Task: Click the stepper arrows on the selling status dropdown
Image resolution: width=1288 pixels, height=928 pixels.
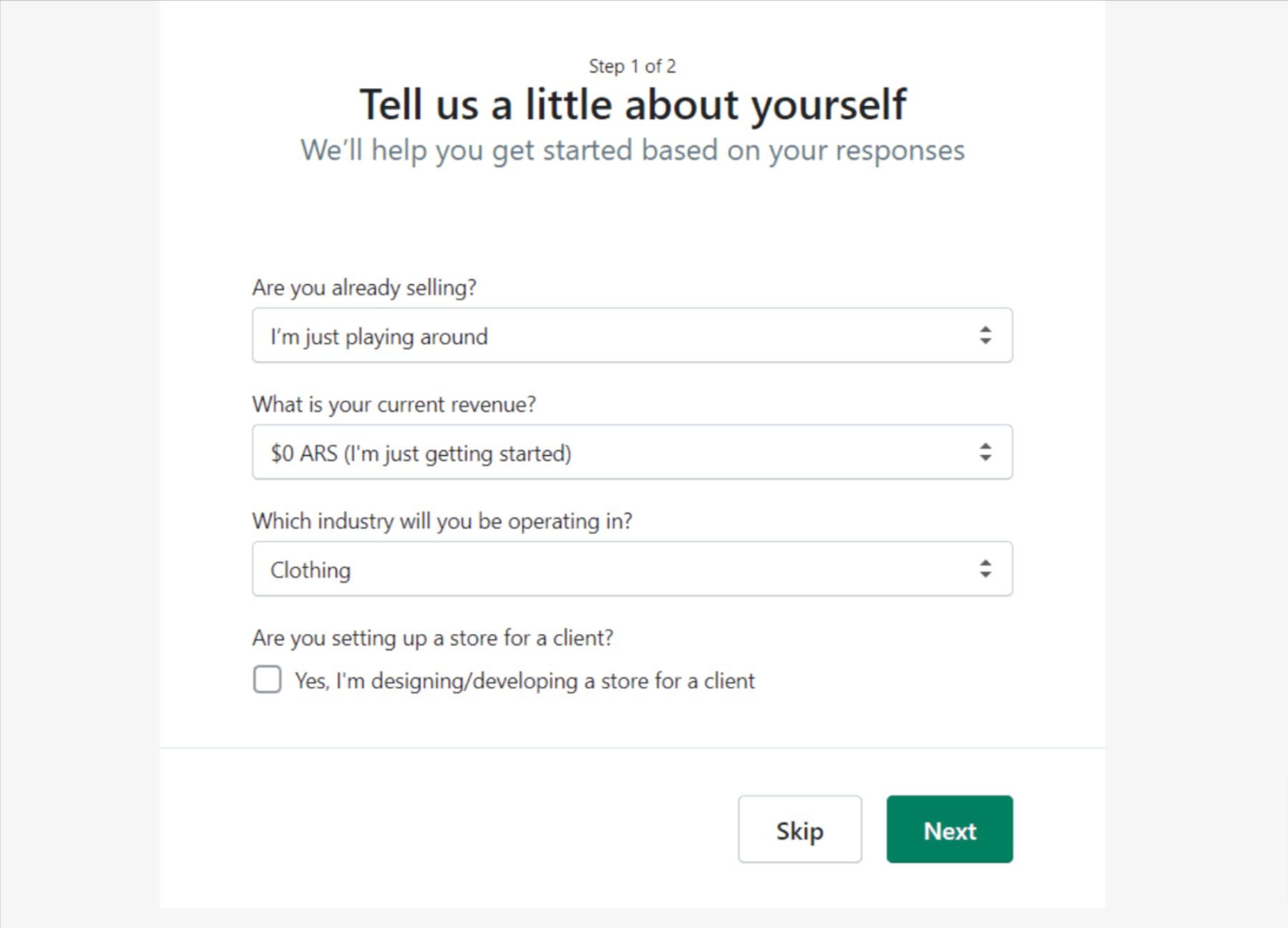Action: [986, 335]
